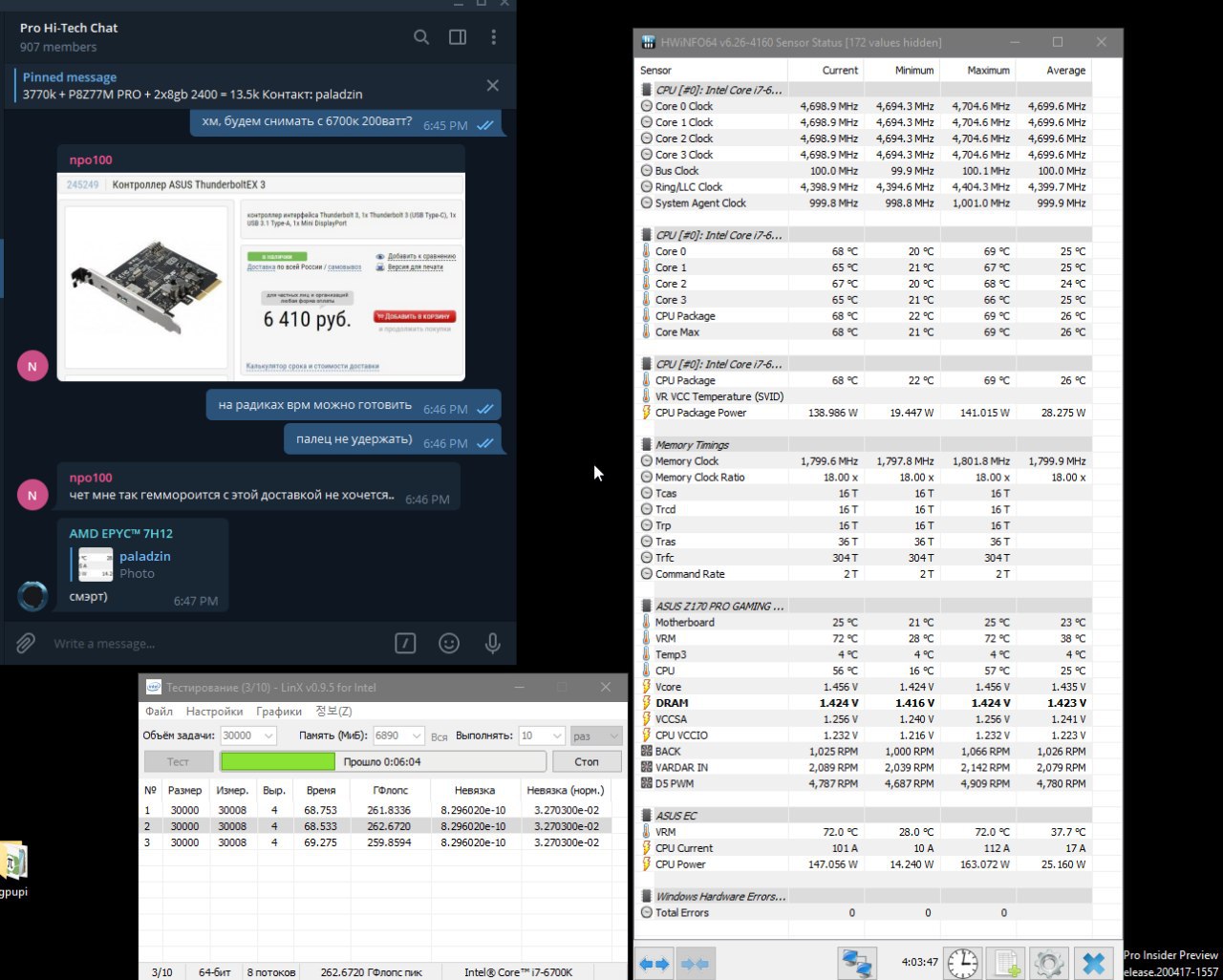Open 정보(Z) menu in LinX
This screenshot has height=980, width=1223.
click(333, 712)
